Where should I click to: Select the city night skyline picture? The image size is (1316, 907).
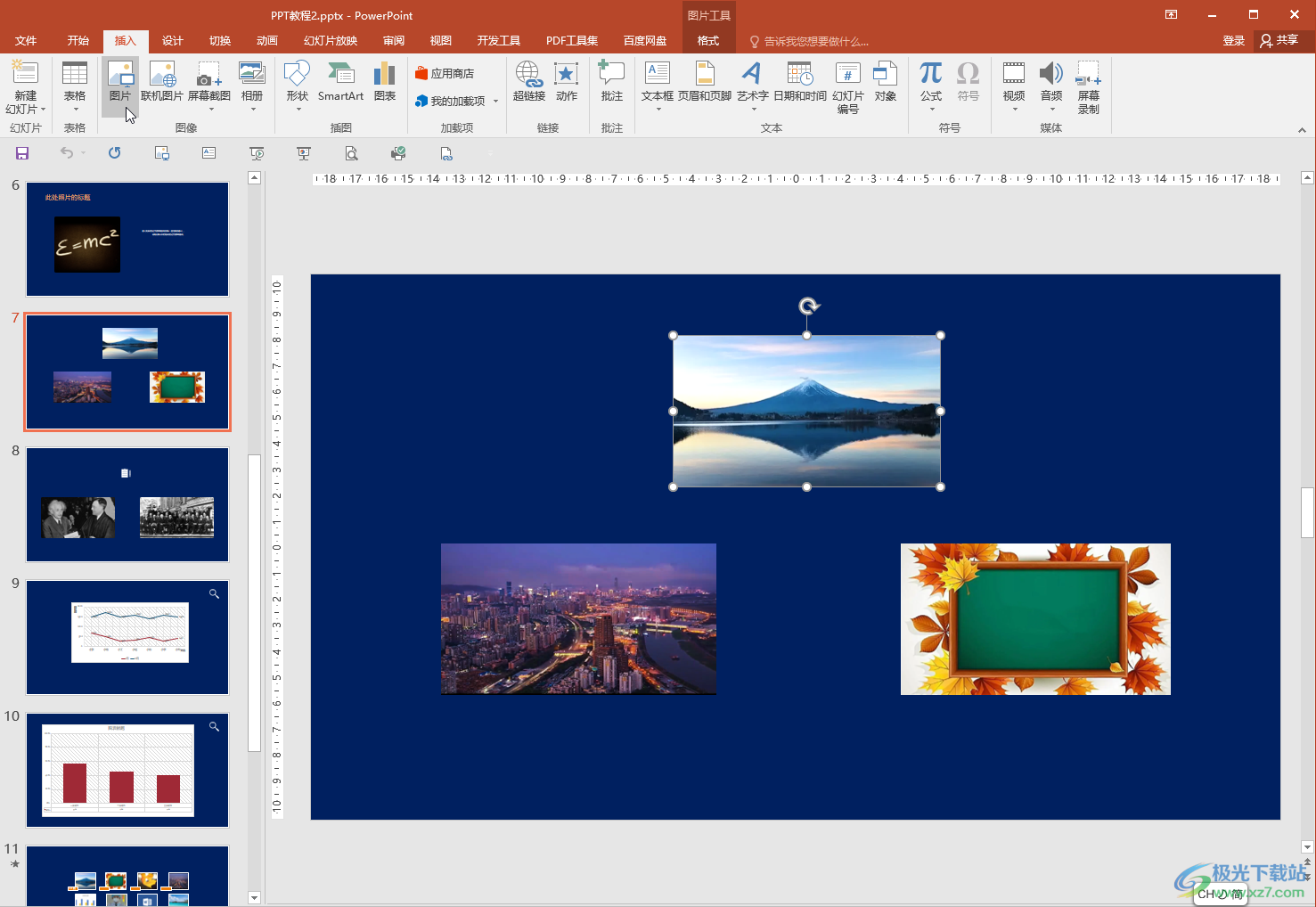pos(578,618)
